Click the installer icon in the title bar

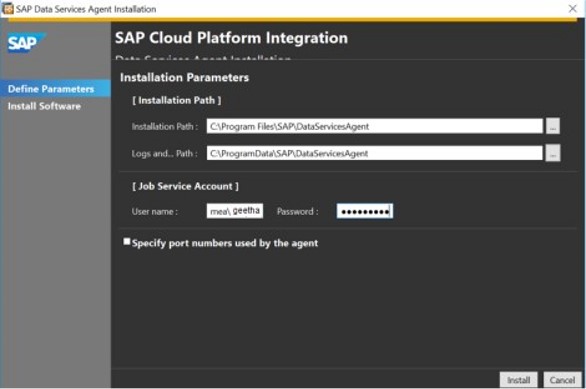click(7, 8)
